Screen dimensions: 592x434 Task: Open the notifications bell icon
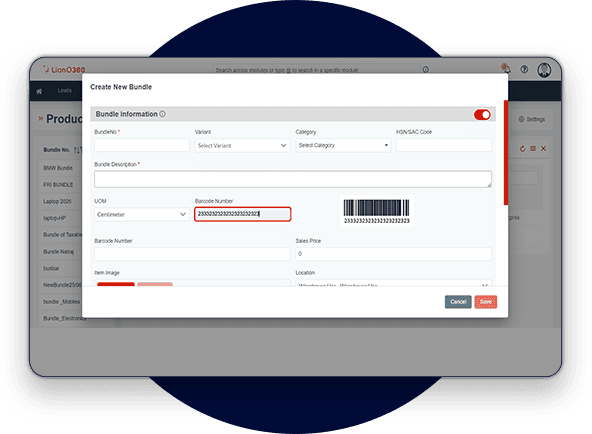506,69
